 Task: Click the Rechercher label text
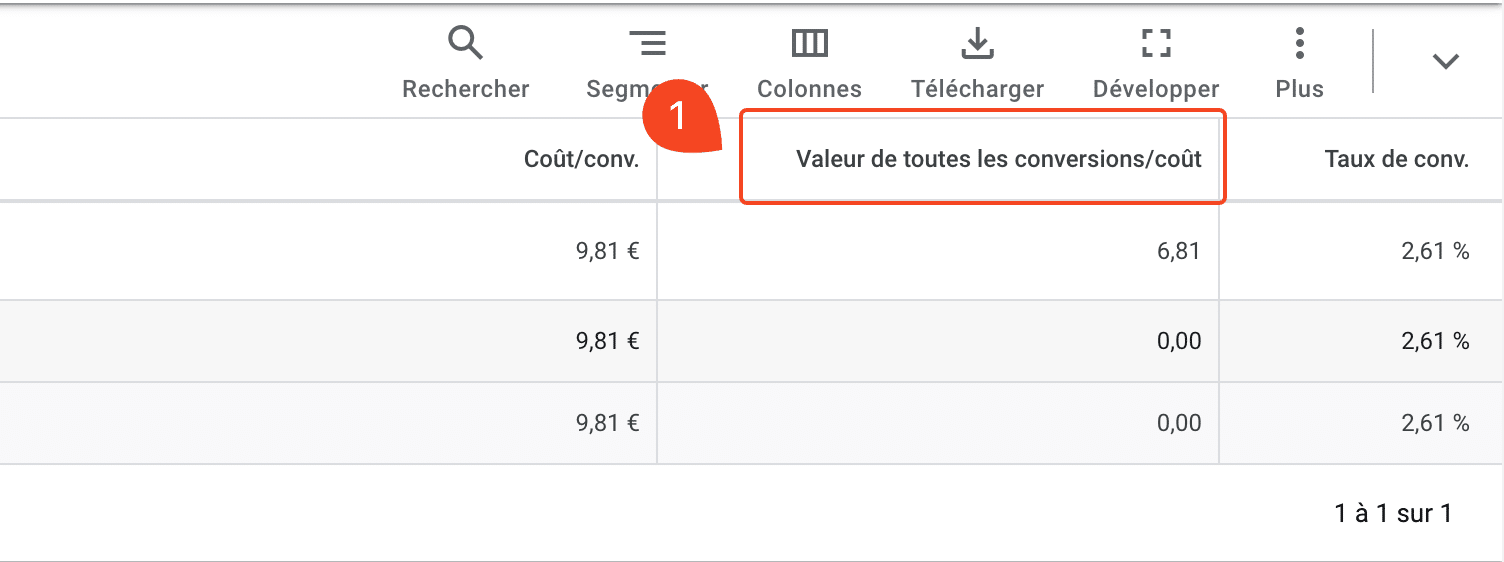point(465,89)
